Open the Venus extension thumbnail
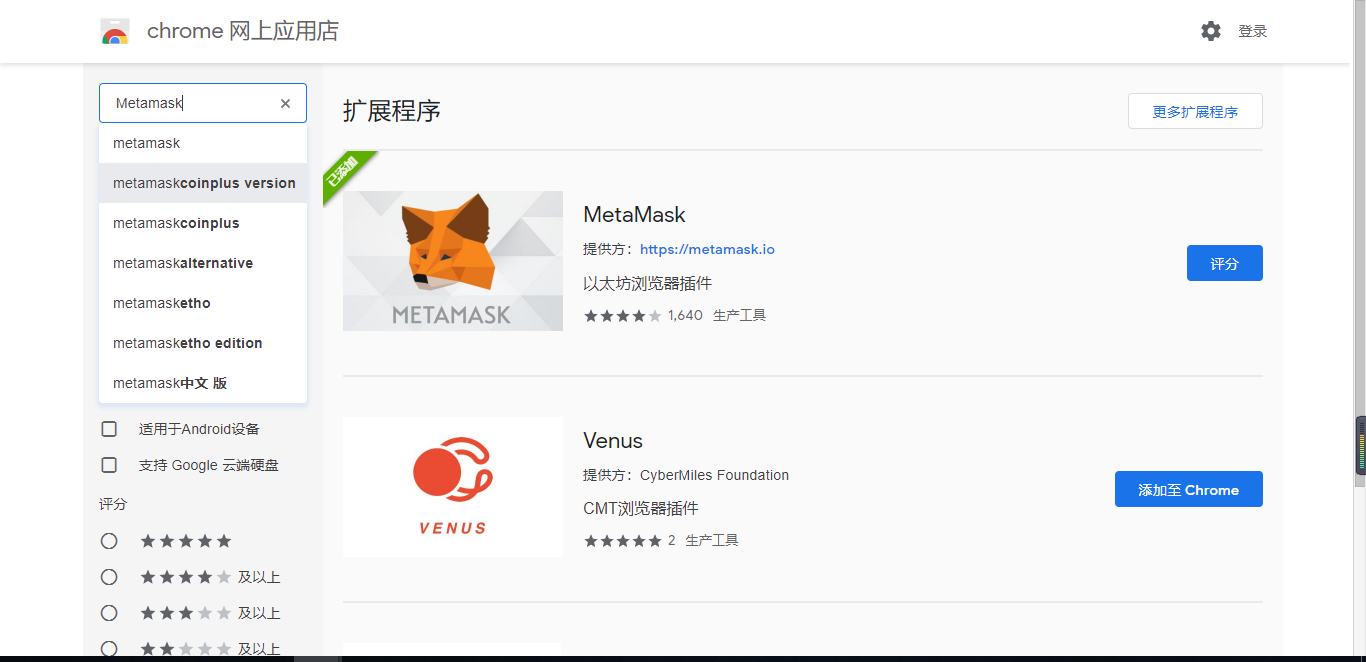Viewport: 1366px width, 662px height. (x=453, y=487)
